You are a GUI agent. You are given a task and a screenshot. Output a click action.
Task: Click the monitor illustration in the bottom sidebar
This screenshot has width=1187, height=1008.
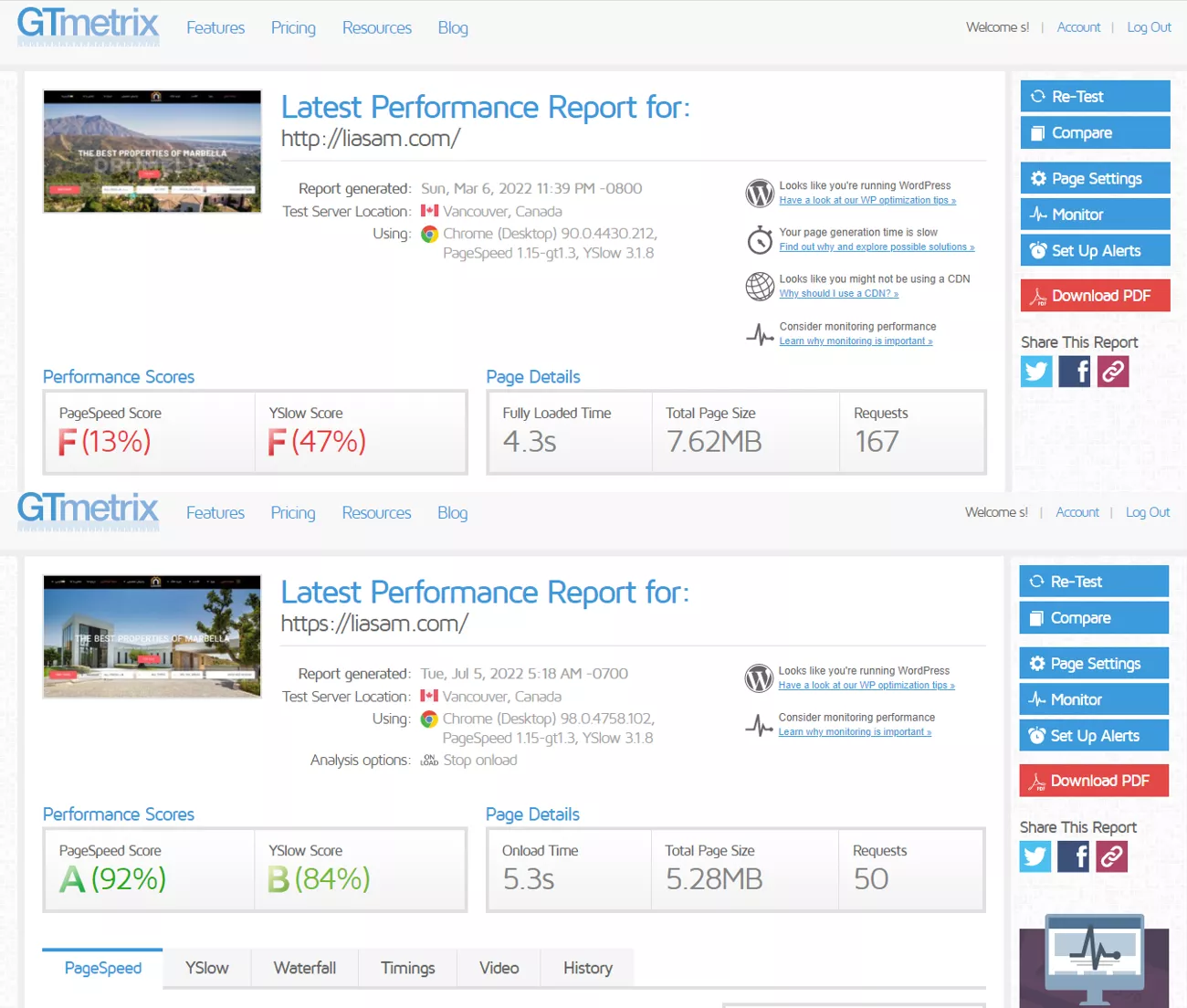(1094, 961)
